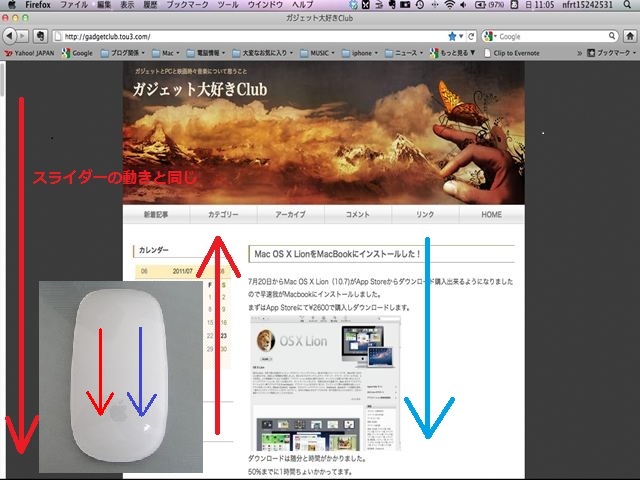Open Spotlight magnifier in menu bar
This screenshot has width=640, height=480.
pos(627,5)
